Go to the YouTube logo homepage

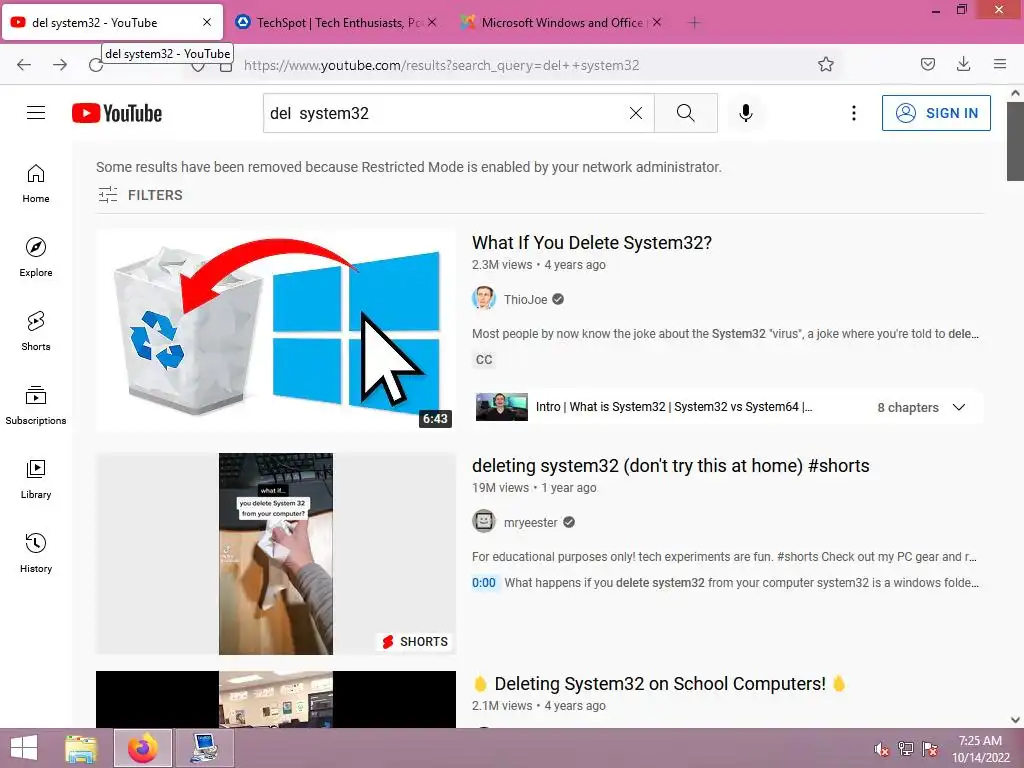pyautogui.click(x=117, y=113)
